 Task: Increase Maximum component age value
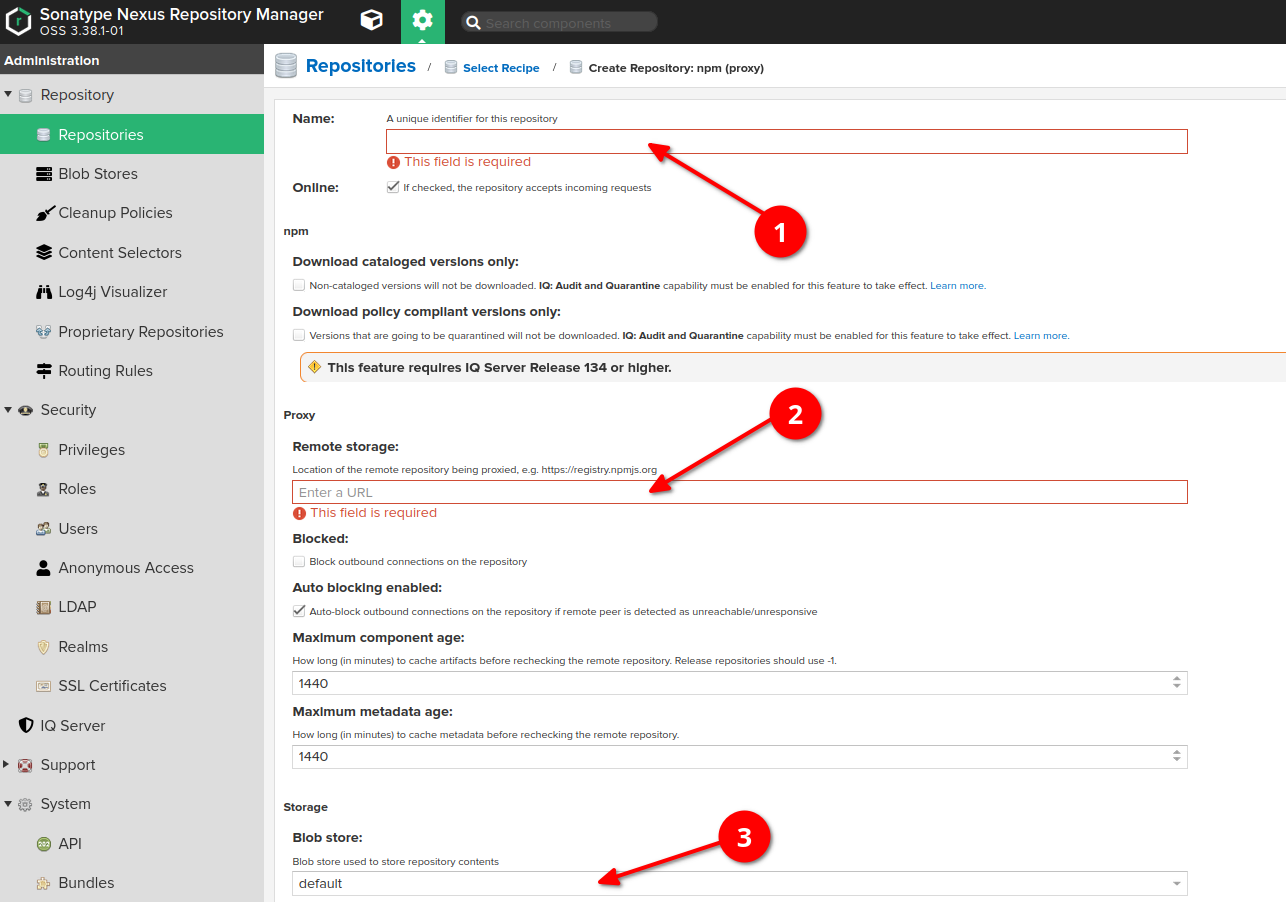pos(1177,679)
